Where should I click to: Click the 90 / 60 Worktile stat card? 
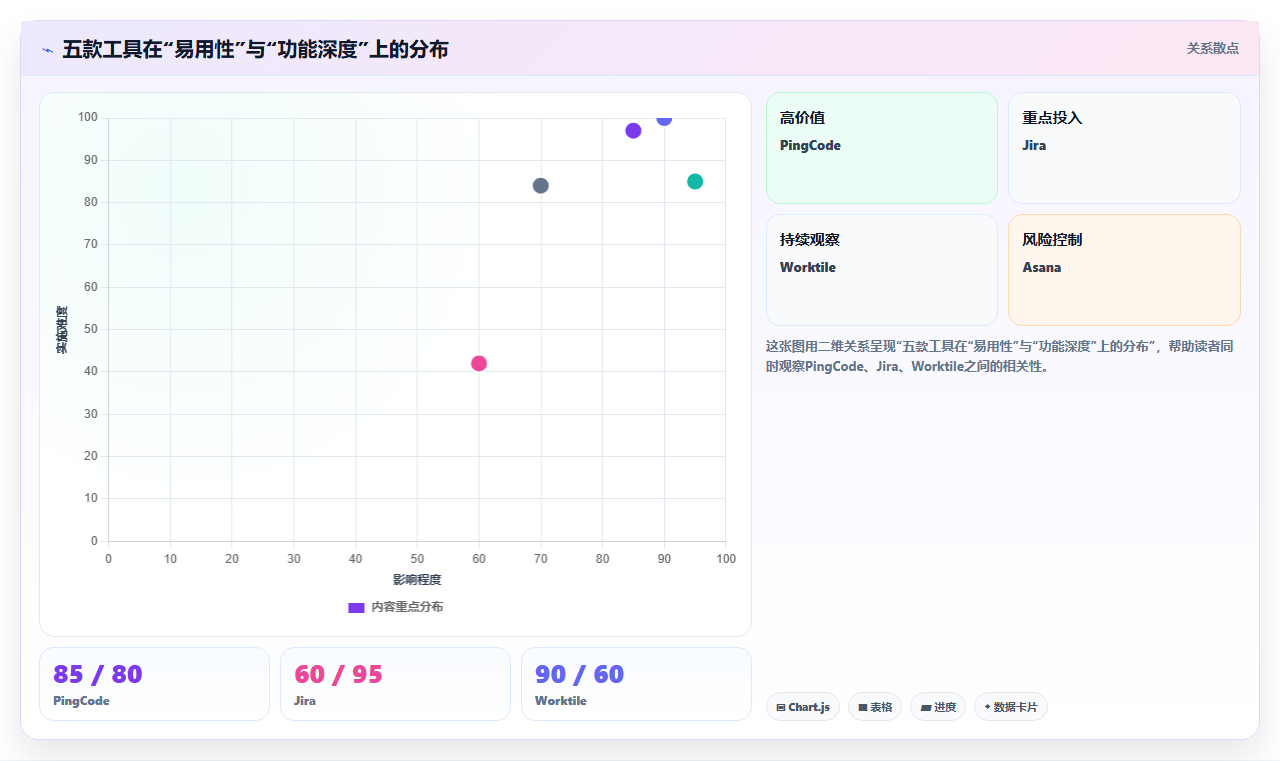(x=636, y=684)
